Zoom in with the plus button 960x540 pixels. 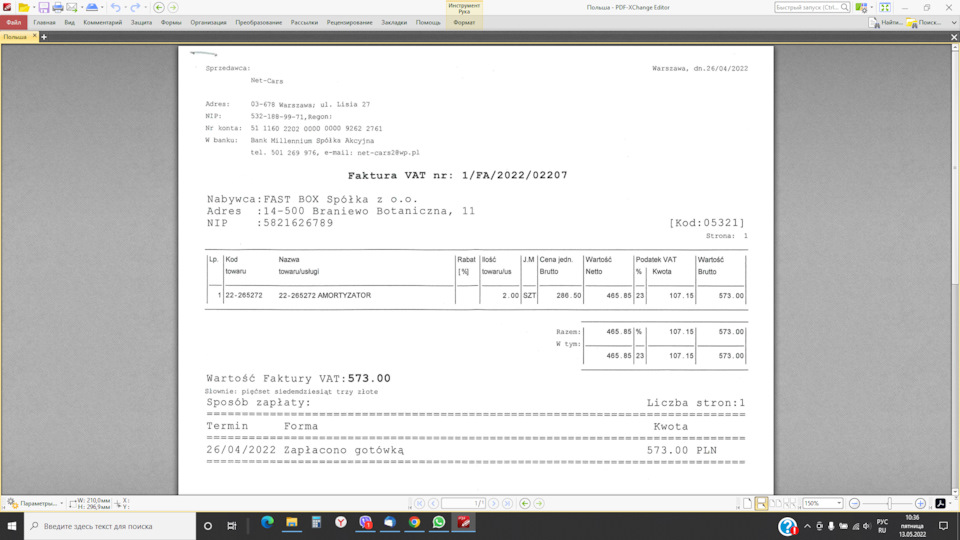point(920,503)
